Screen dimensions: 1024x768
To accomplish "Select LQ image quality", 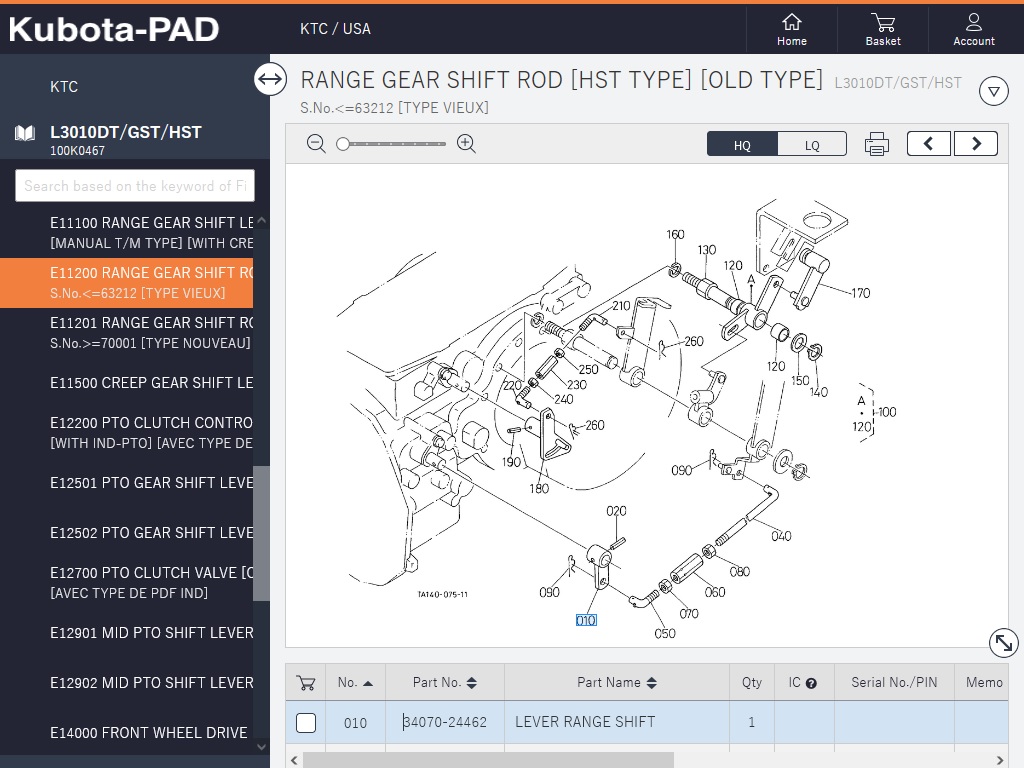I will (812, 144).
